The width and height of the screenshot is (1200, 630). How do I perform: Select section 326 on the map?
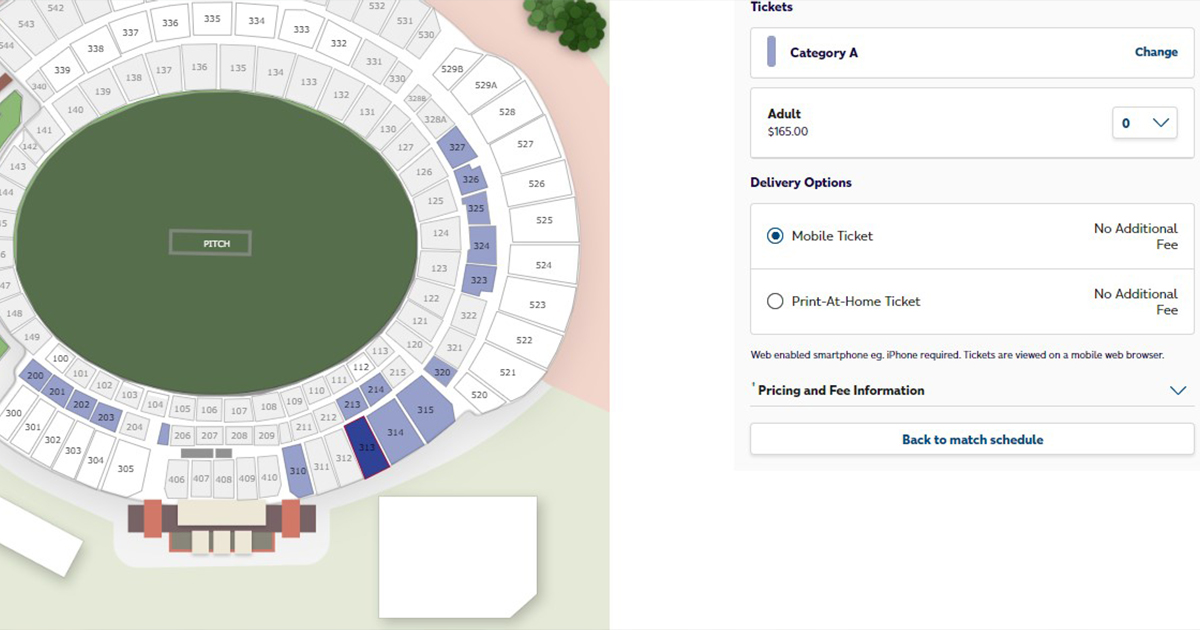point(468,179)
